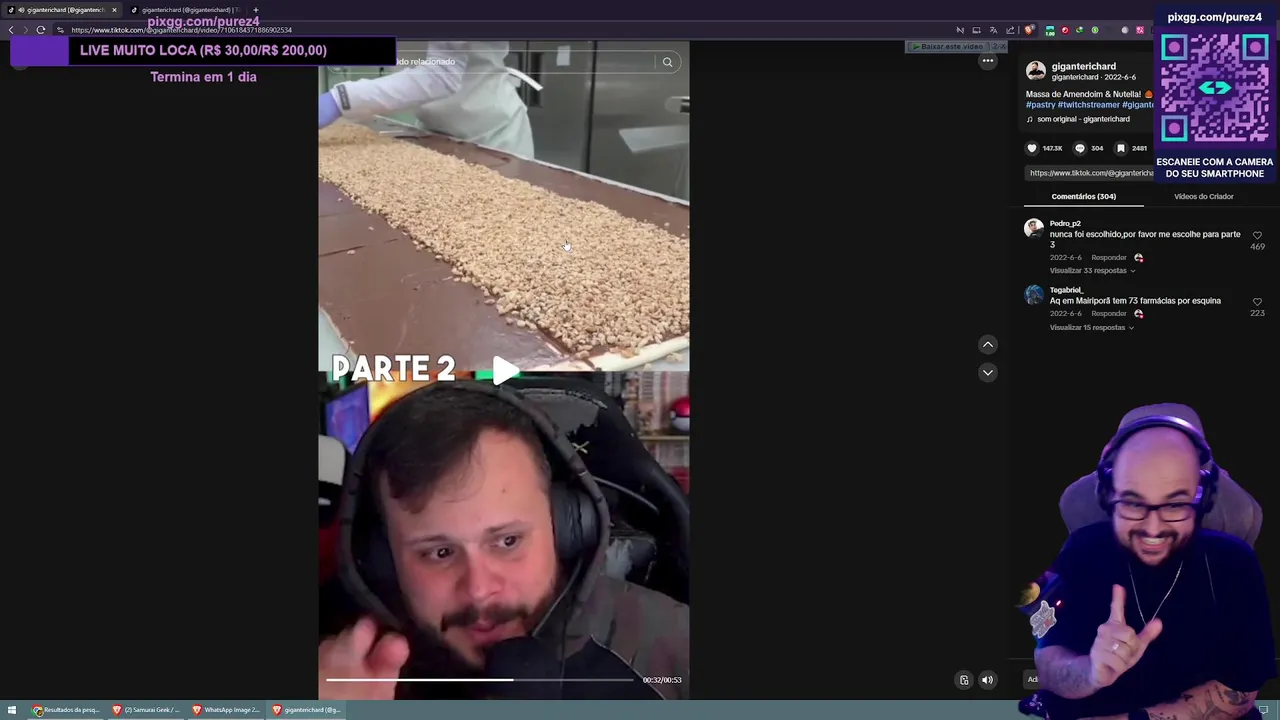Click the red circular extension icon
1280x720 pixels.
1064,30
